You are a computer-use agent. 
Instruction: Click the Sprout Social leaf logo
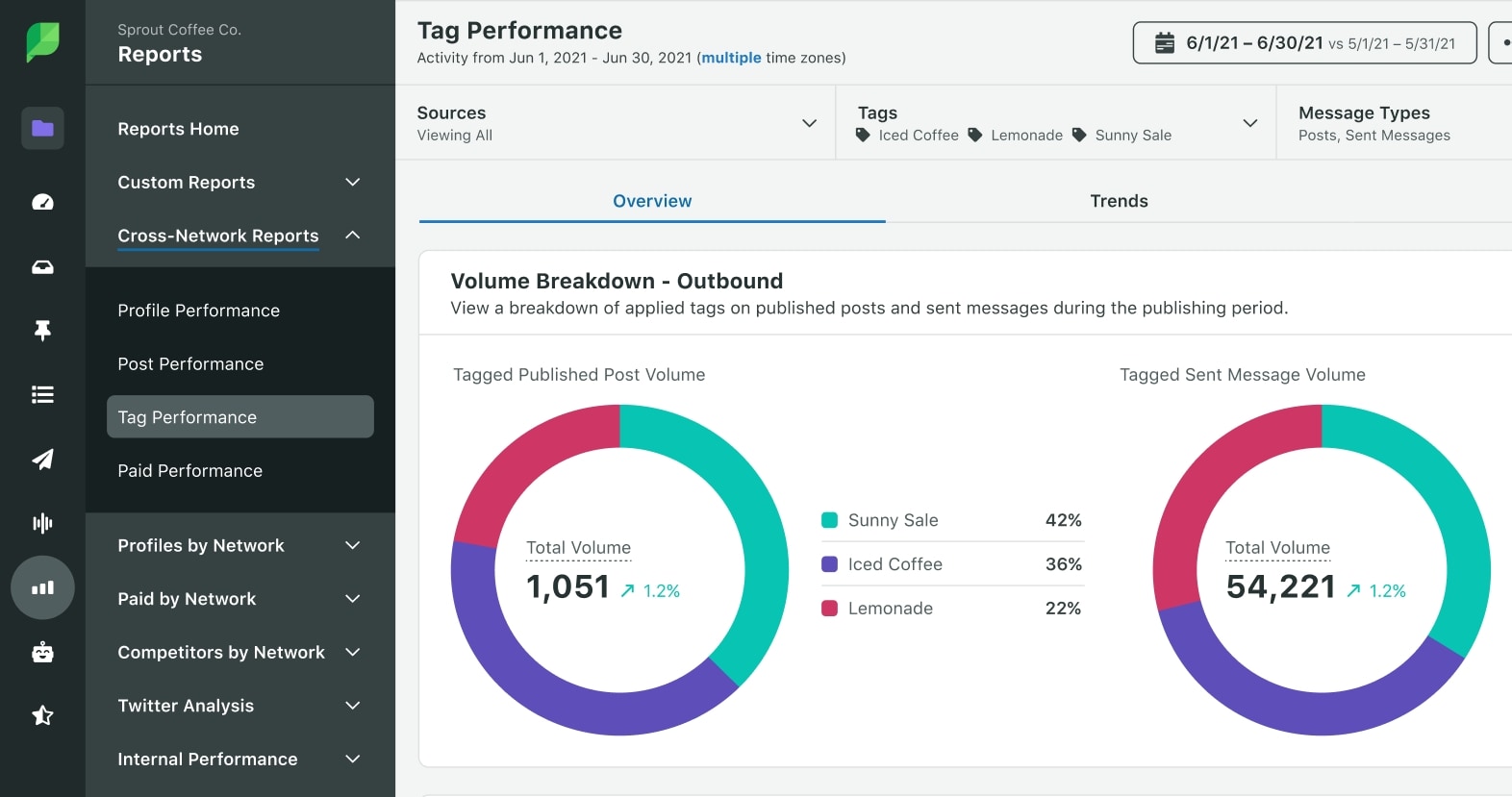pos(42,42)
